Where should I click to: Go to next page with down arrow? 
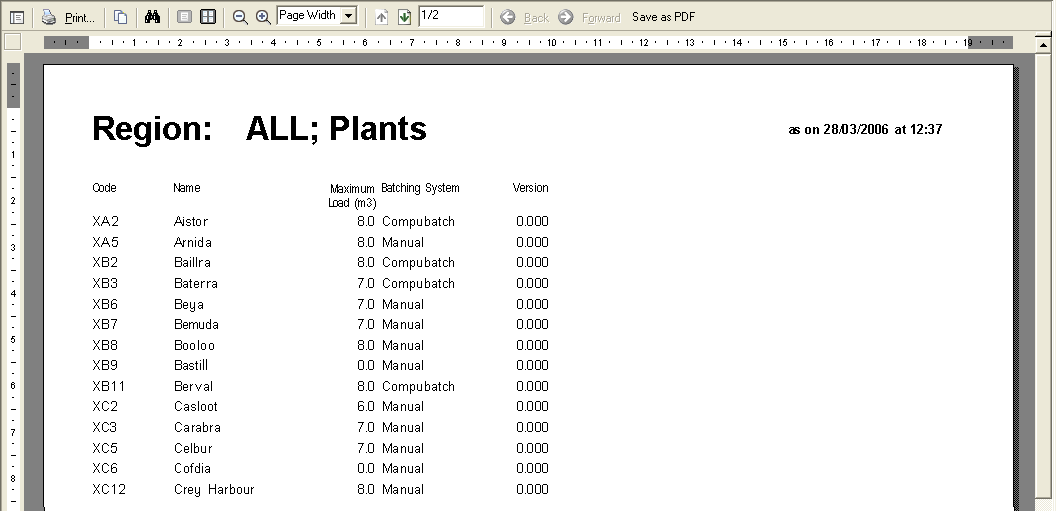tap(404, 17)
